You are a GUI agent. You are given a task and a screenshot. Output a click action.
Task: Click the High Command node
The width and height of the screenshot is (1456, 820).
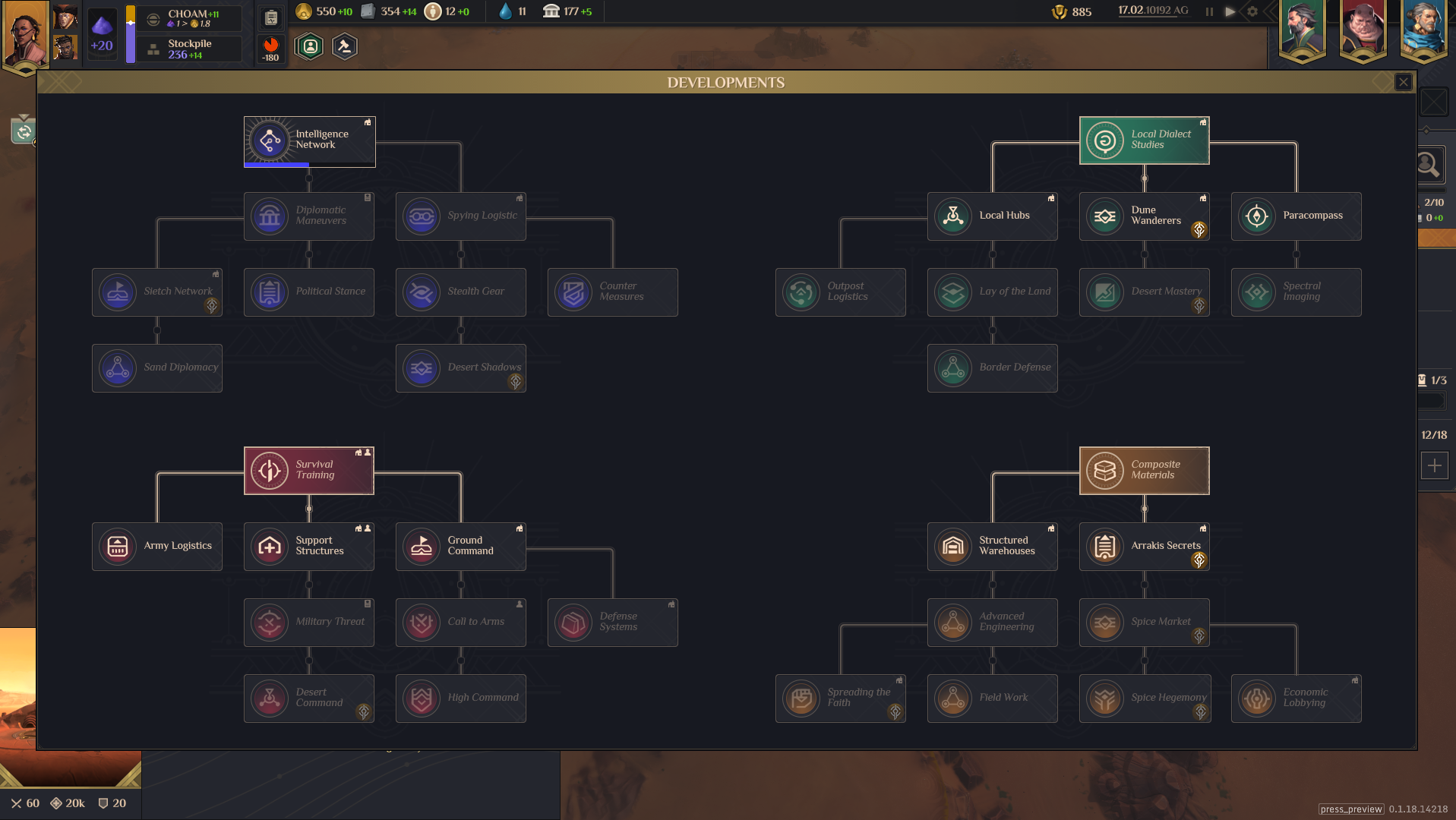[461, 699]
